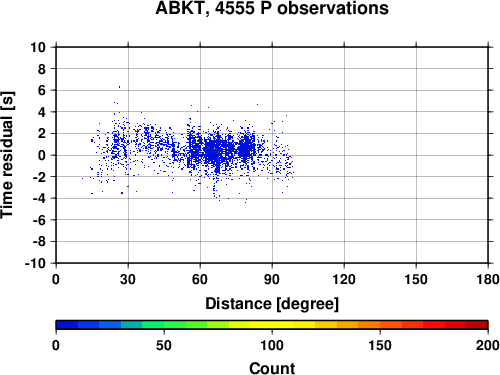Click y-axis tick label '-2'
This screenshot has width=500, height=375.
(x=39, y=177)
